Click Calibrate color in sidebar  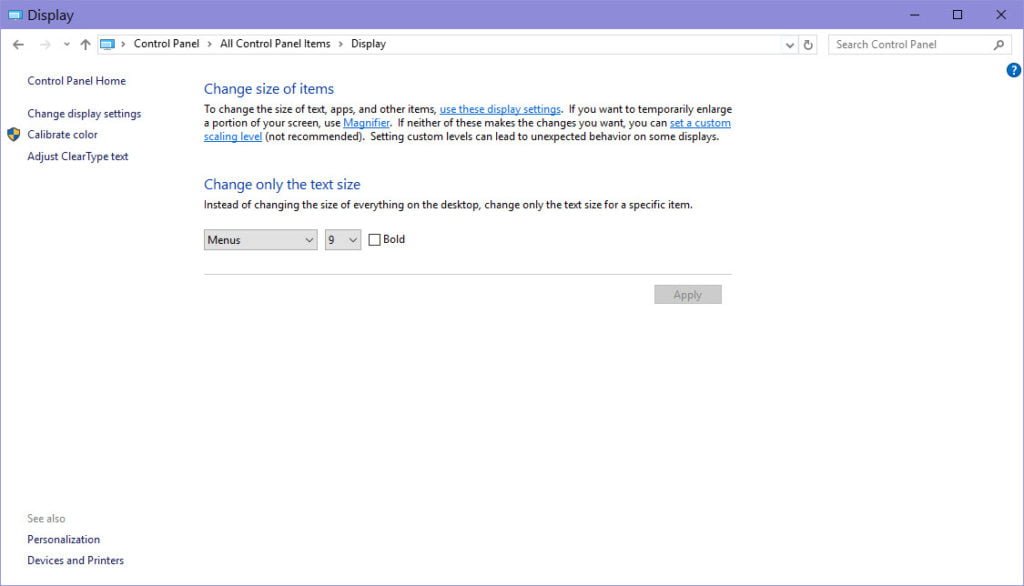point(62,135)
